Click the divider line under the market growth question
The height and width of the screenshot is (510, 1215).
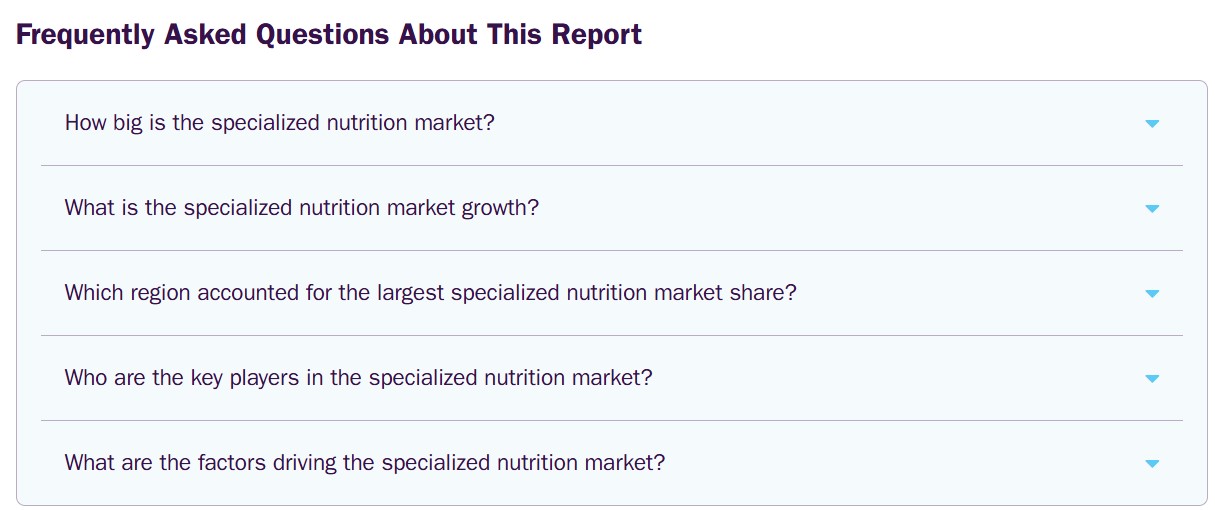click(611, 250)
